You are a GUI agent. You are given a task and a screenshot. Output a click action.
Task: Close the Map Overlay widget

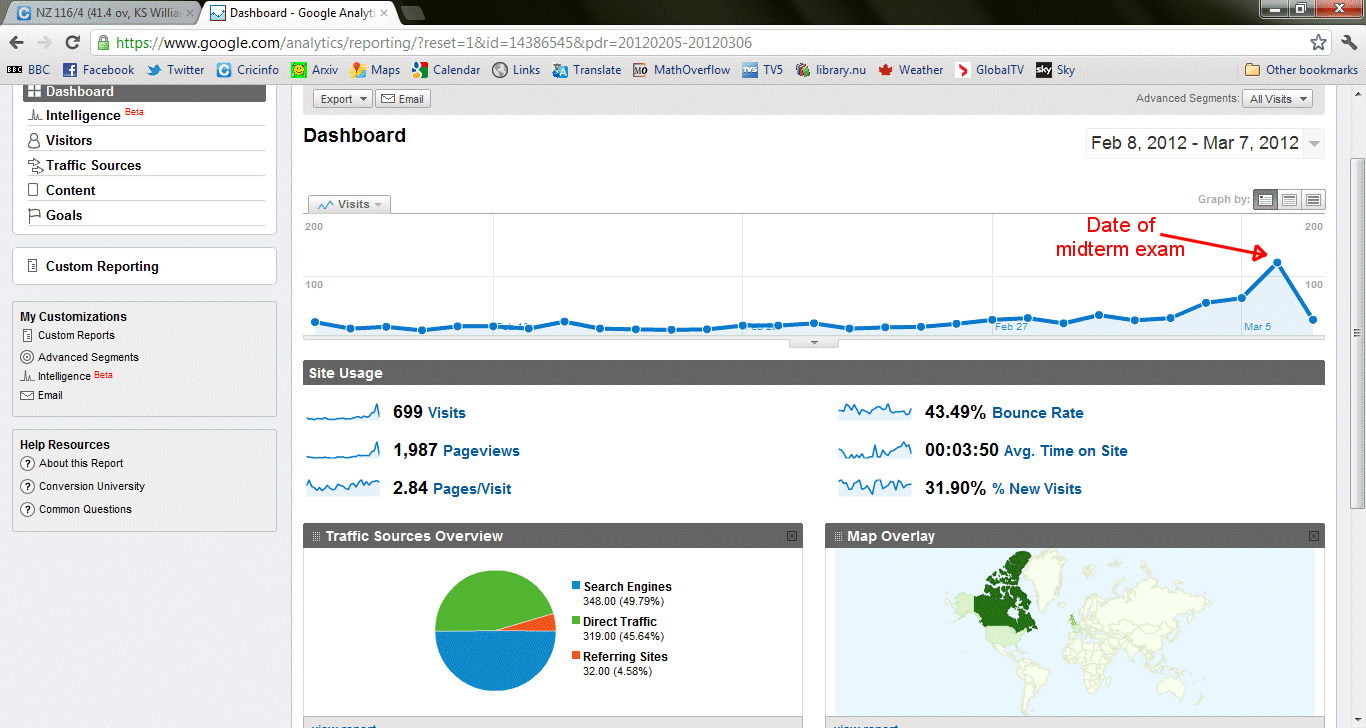coord(1314,537)
